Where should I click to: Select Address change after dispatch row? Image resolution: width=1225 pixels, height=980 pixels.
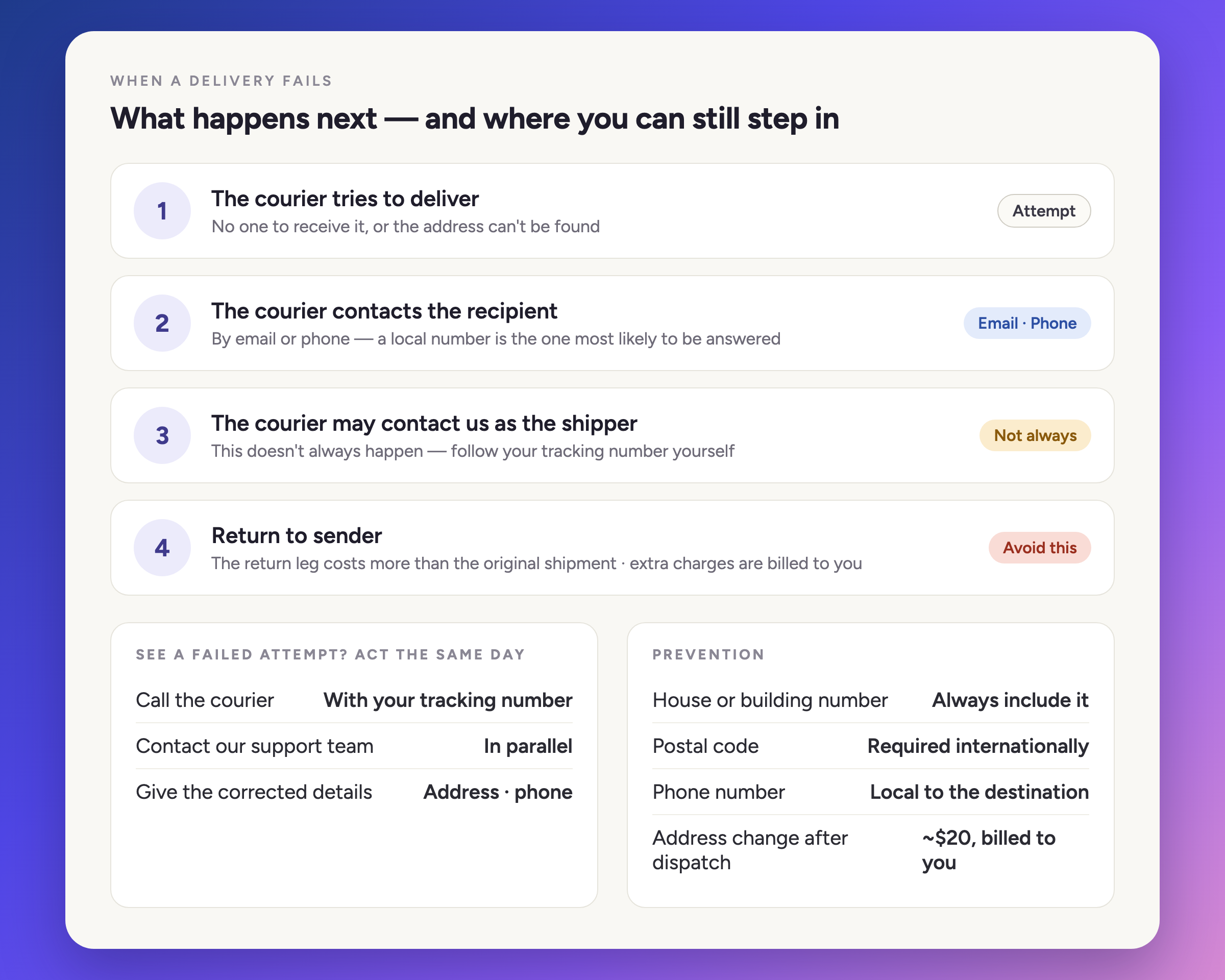point(870,850)
